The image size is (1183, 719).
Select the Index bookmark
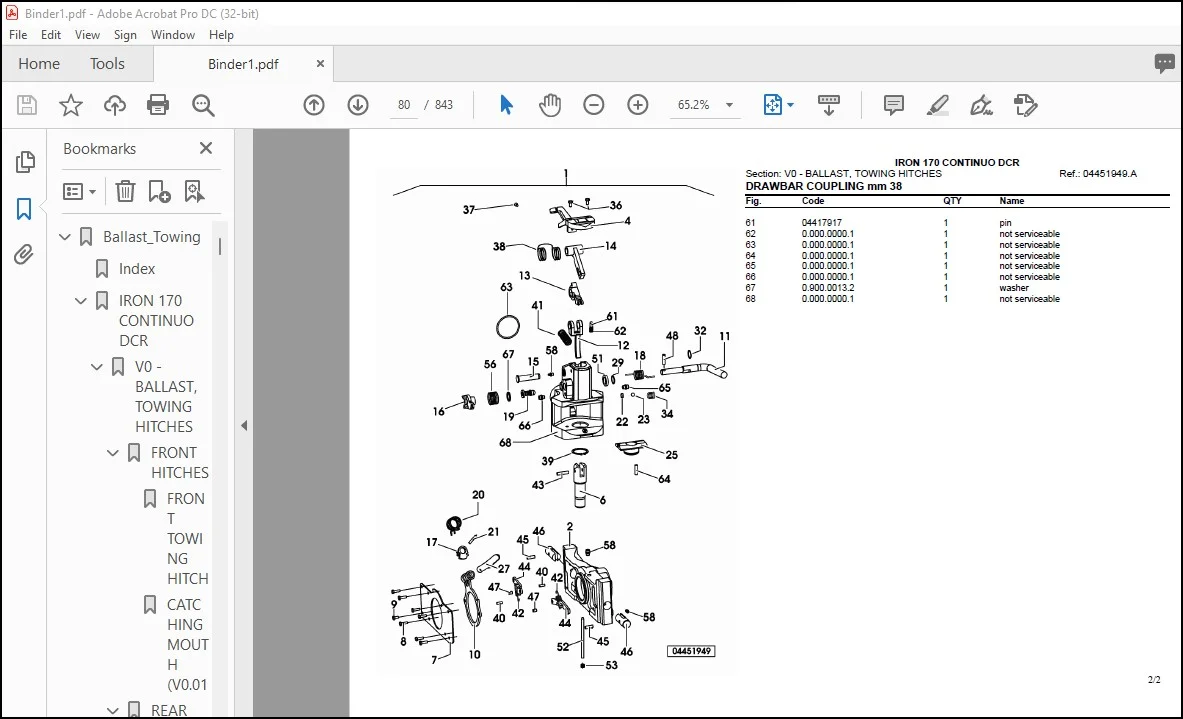point(137,269)
